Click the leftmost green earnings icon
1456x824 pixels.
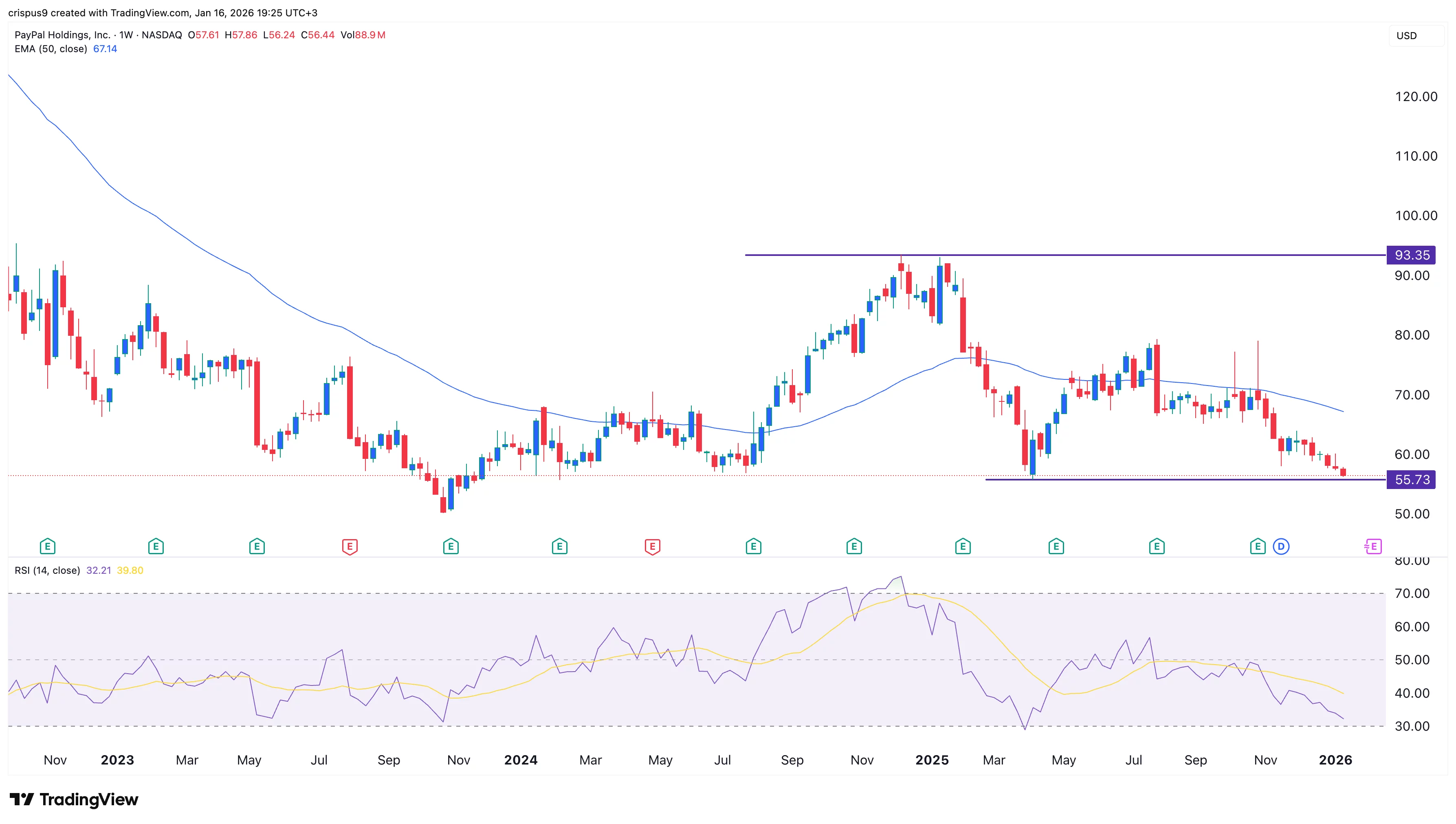point(48,546)
